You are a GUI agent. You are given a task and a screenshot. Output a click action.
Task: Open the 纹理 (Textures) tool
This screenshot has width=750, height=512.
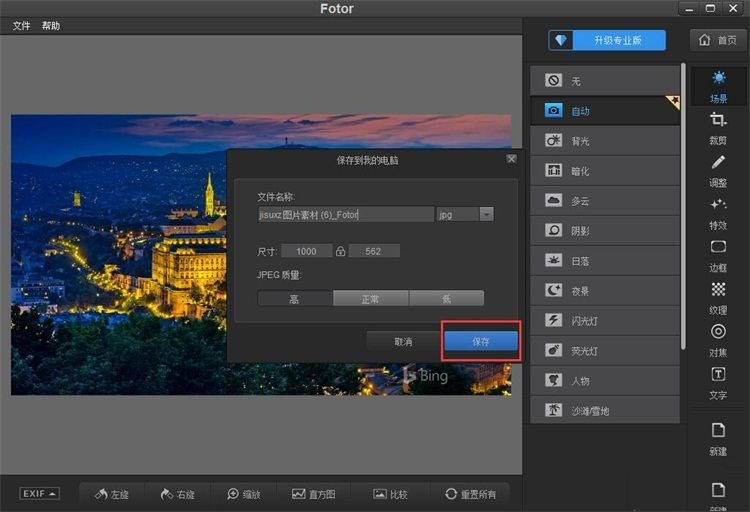[x=718, y=299]
